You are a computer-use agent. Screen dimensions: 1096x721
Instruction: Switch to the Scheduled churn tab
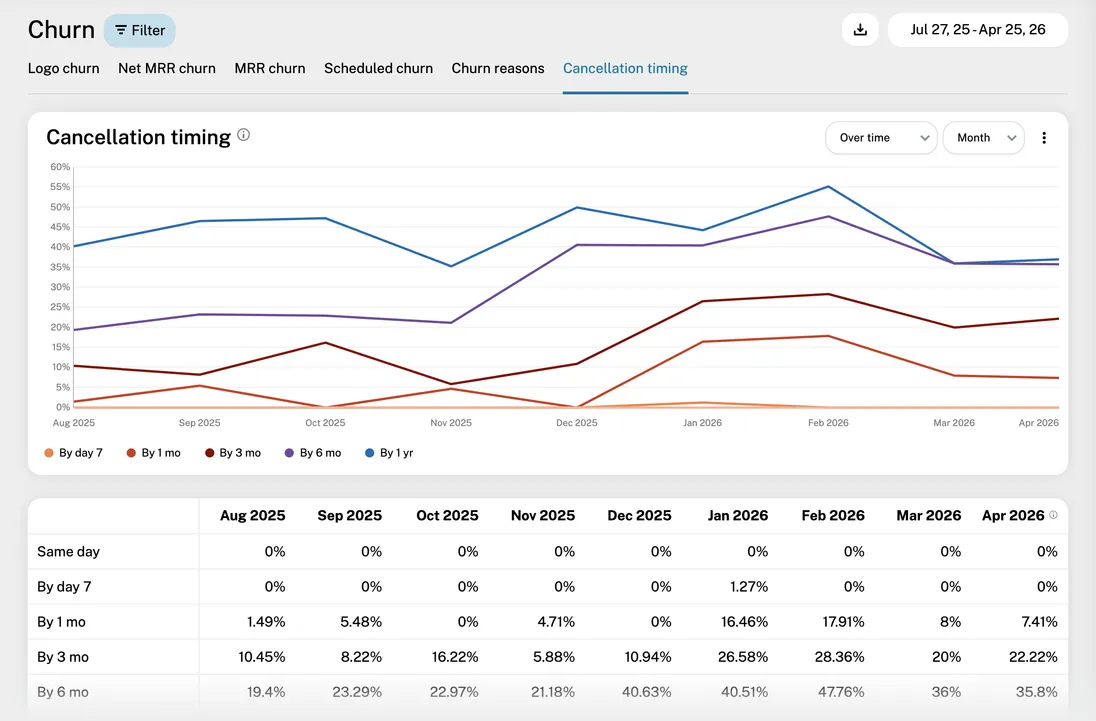378,68
